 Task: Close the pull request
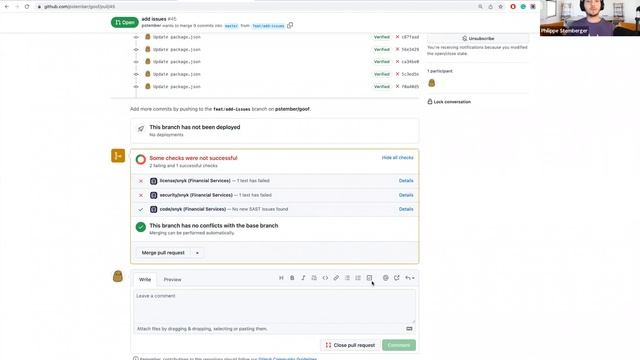(350, 345)
